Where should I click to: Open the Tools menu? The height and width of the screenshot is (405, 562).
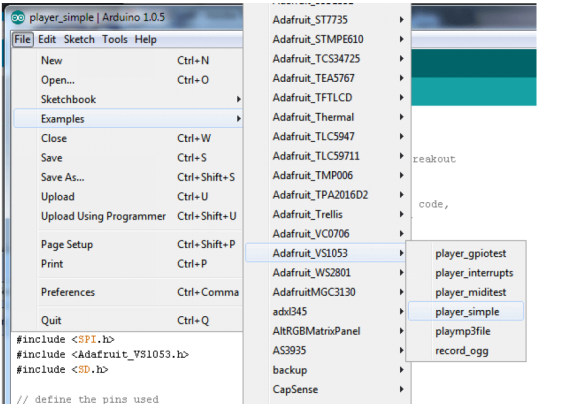point(115,39)
